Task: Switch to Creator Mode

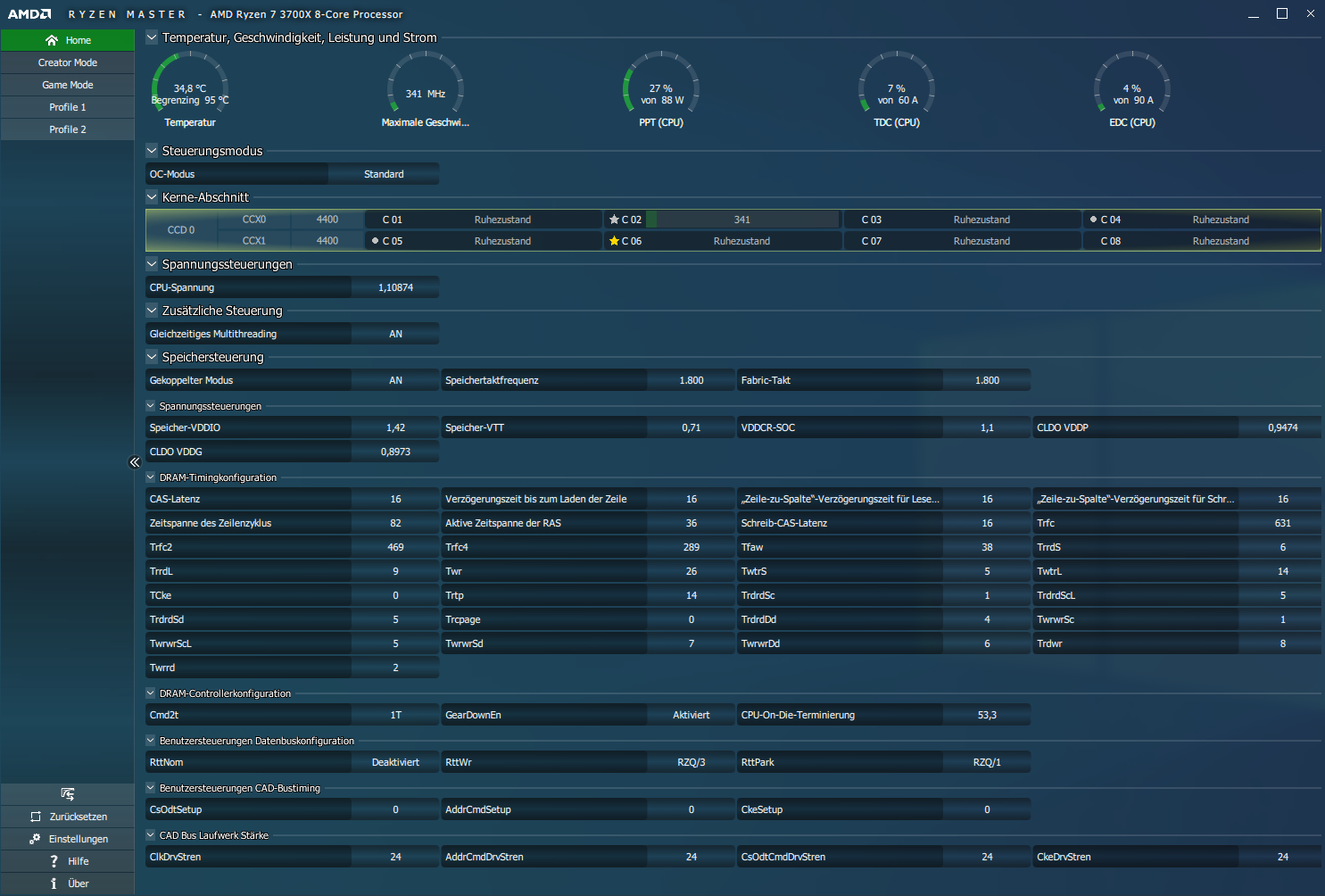Action: click(x=68, y=62)
